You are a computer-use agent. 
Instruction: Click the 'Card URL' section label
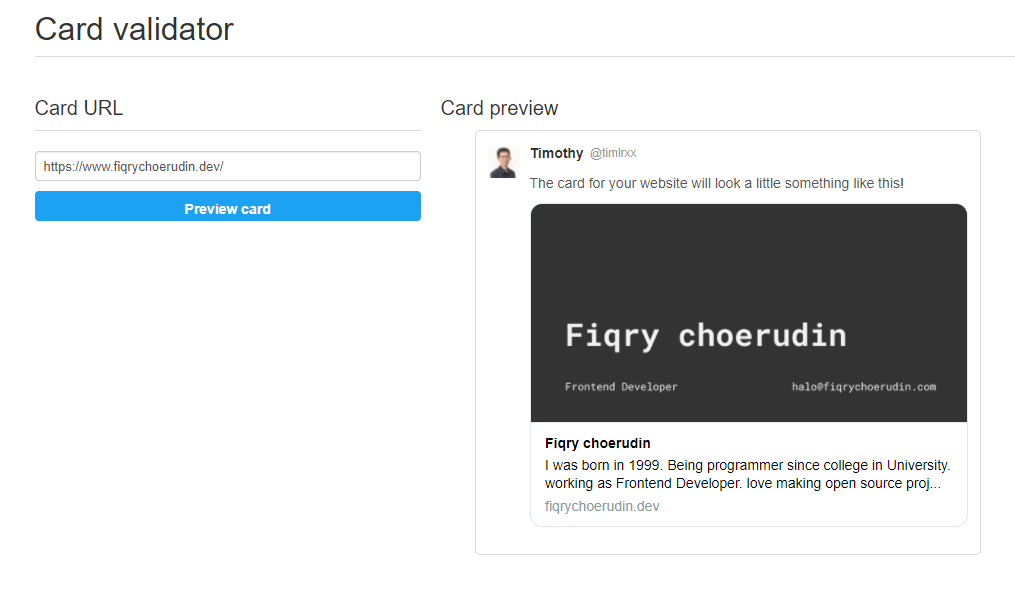pyautogui.click(x=78, y=108)
